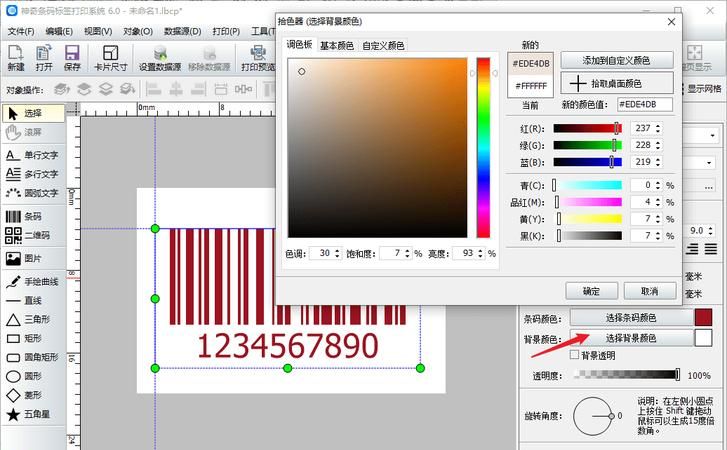Confirm color with 确定 button
This screenshot has width=727, height=450.
tap(591, 291)
